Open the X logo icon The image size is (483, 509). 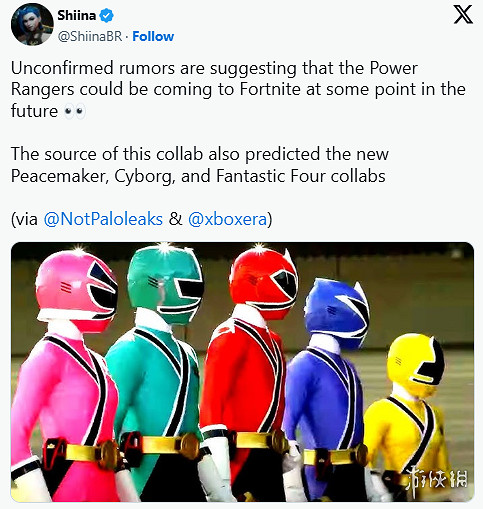pyautogui.click(x=463, y=15)
